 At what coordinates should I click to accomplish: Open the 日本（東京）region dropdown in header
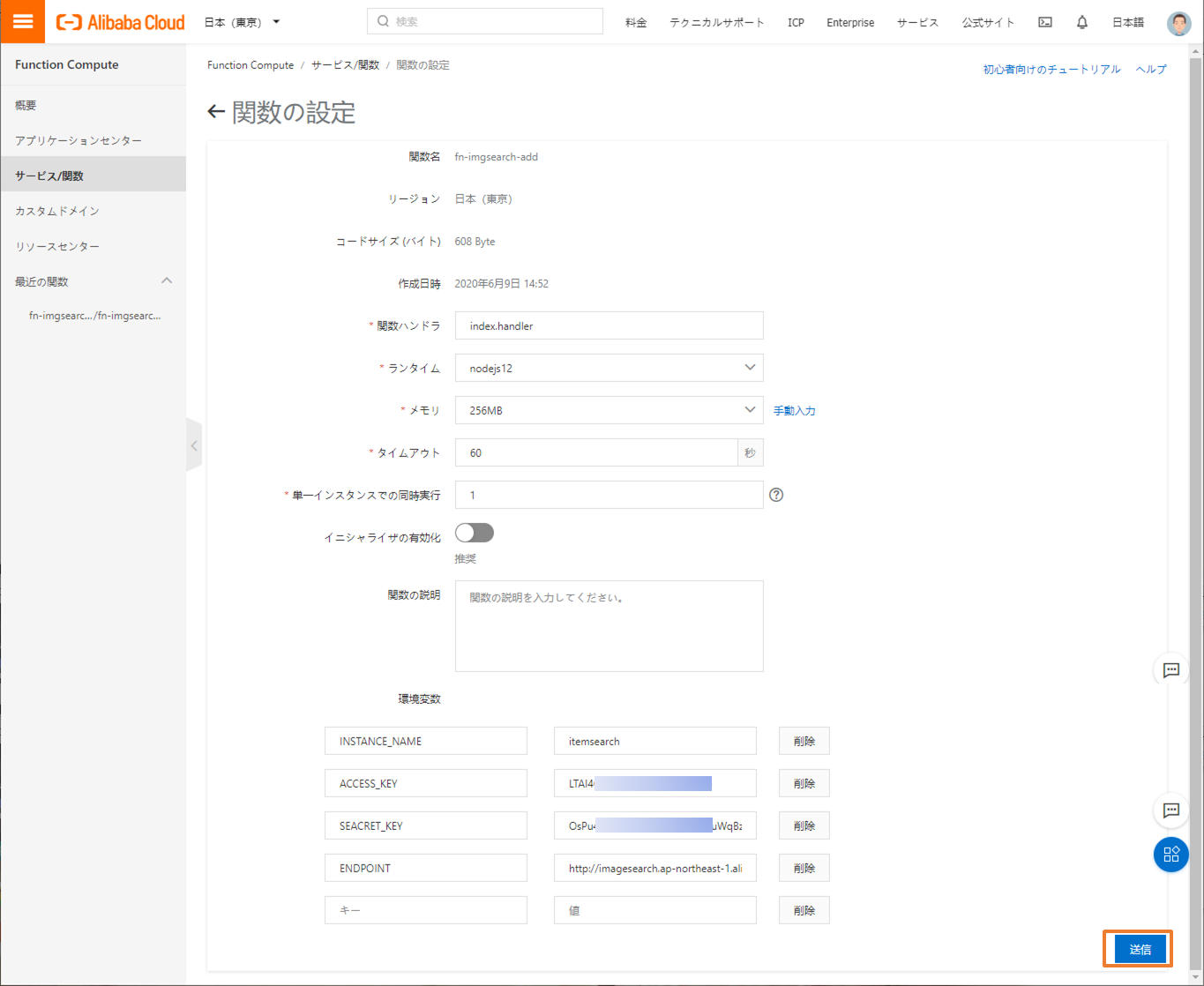click(x=242, y=22)
